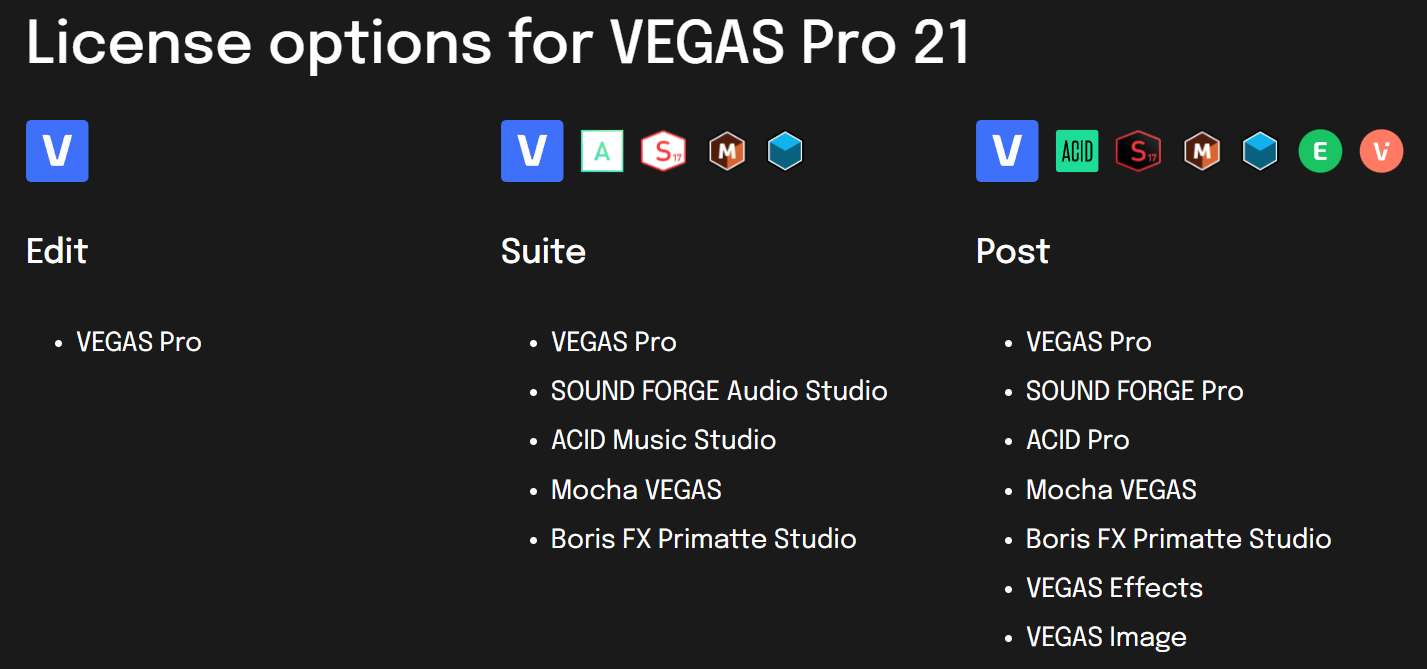Select VEGAS Effects in the Post list
Viewport: 1427px width, 669px height.
point(1114,588)
